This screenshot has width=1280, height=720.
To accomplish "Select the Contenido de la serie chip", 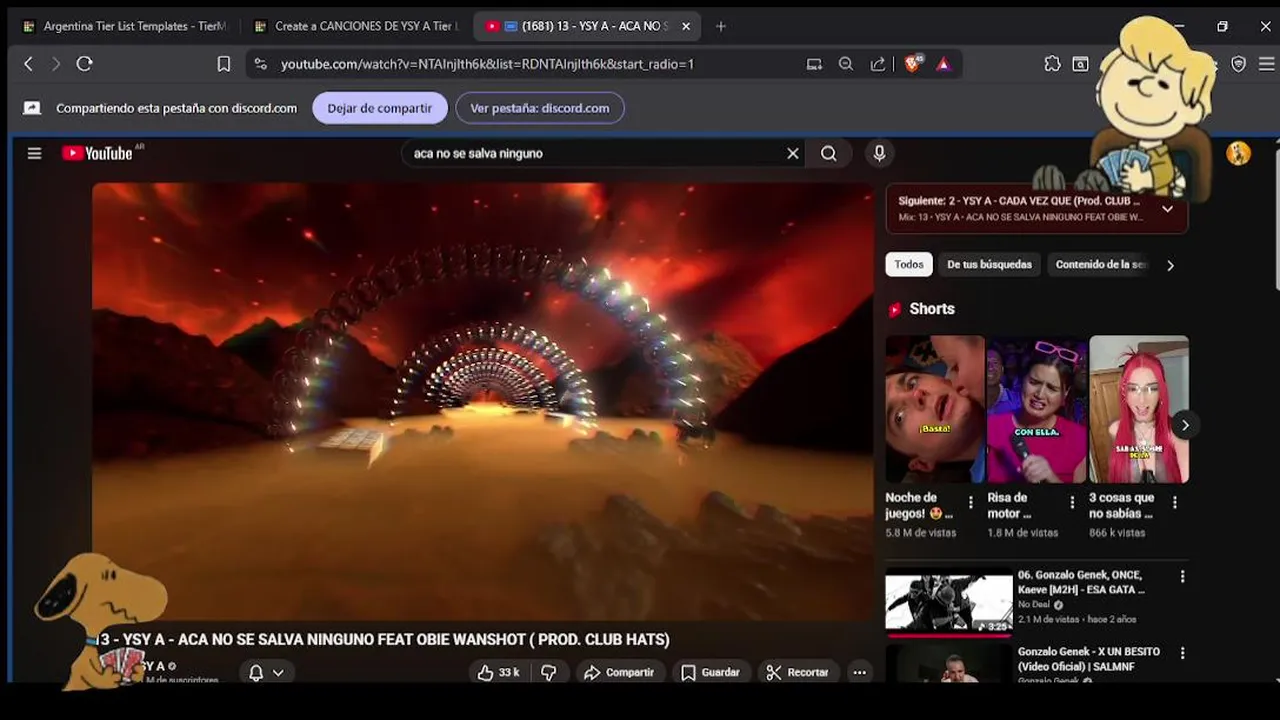I will point(1101,265).
